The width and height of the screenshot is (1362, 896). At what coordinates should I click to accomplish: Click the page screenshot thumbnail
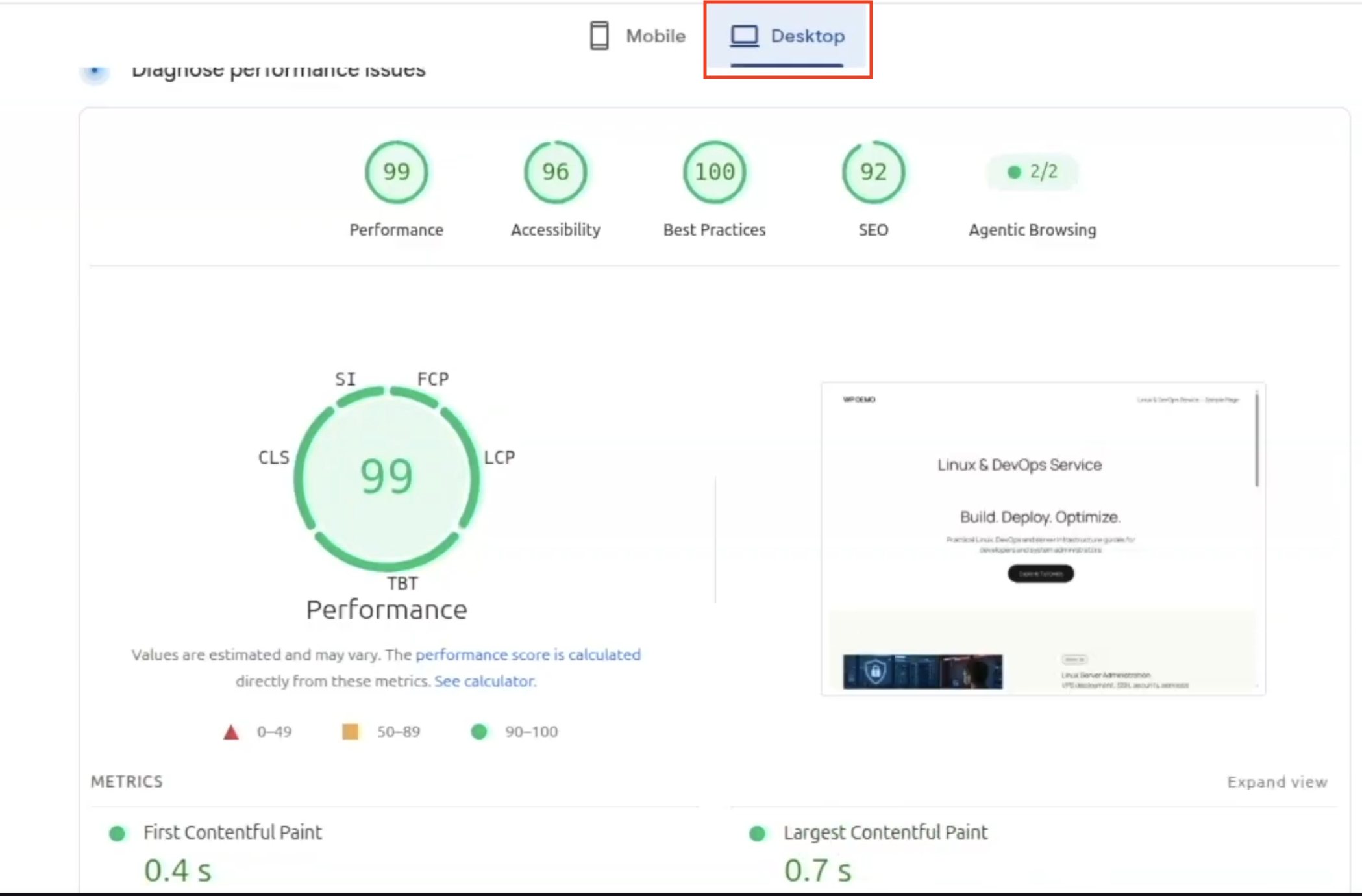pyautogui.click(x=1043, y=539)
